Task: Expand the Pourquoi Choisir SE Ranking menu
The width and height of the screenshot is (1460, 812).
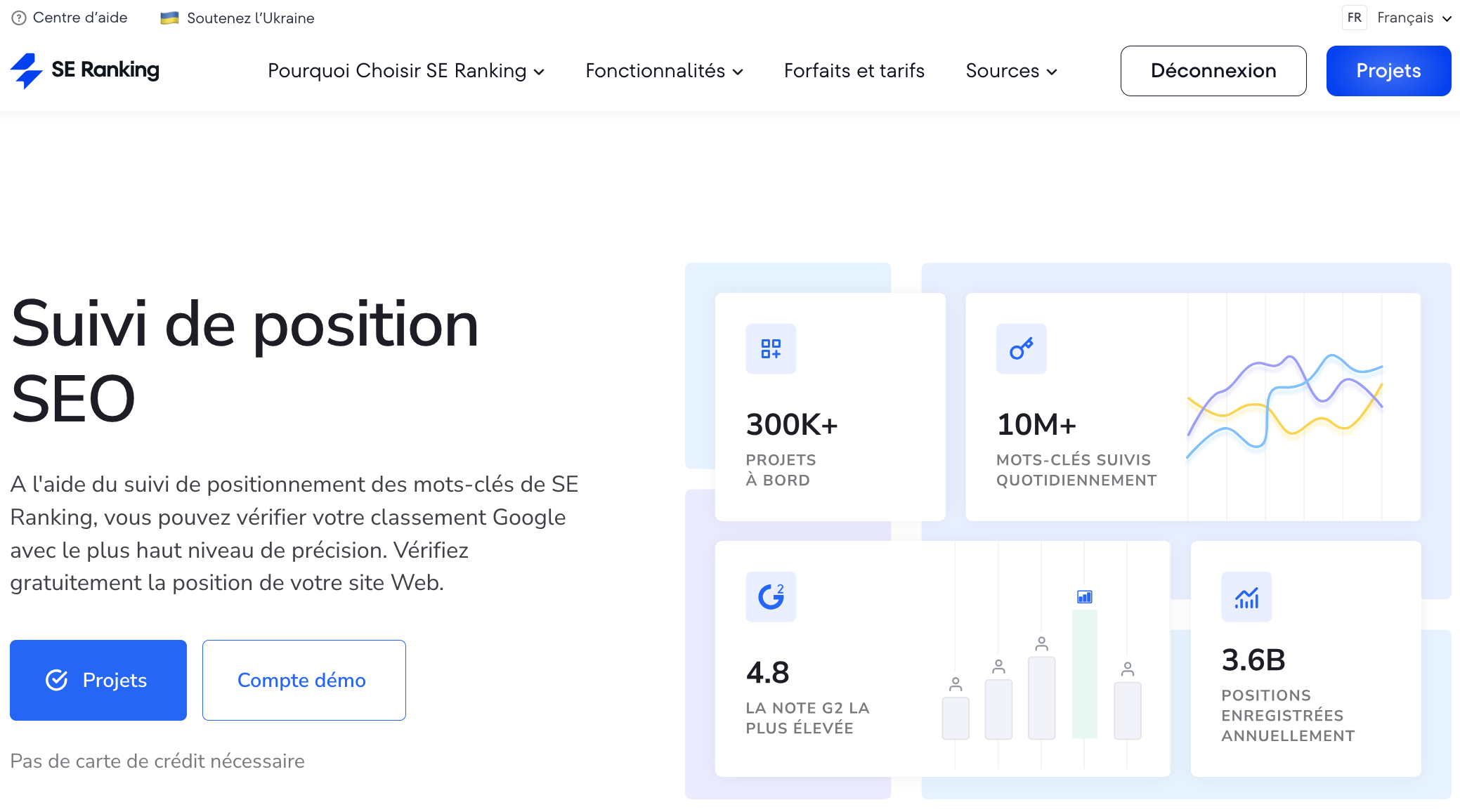Action: coord(405,70)
